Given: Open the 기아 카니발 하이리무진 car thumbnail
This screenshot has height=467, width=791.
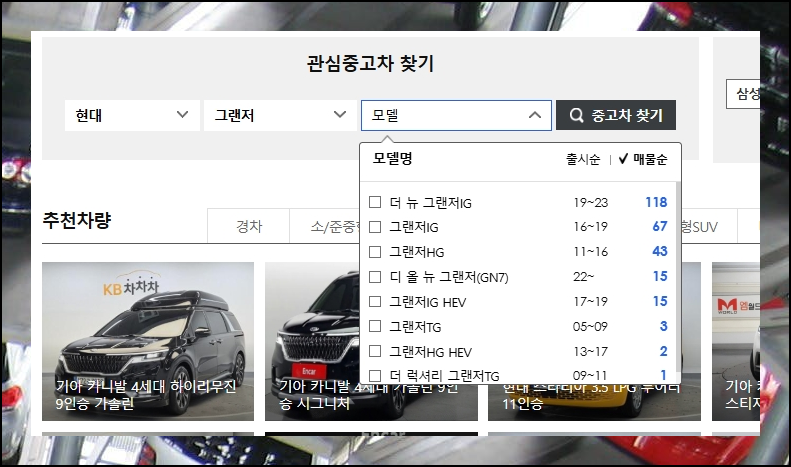Looking at the screenshot, I should click(x=148, y=341).
